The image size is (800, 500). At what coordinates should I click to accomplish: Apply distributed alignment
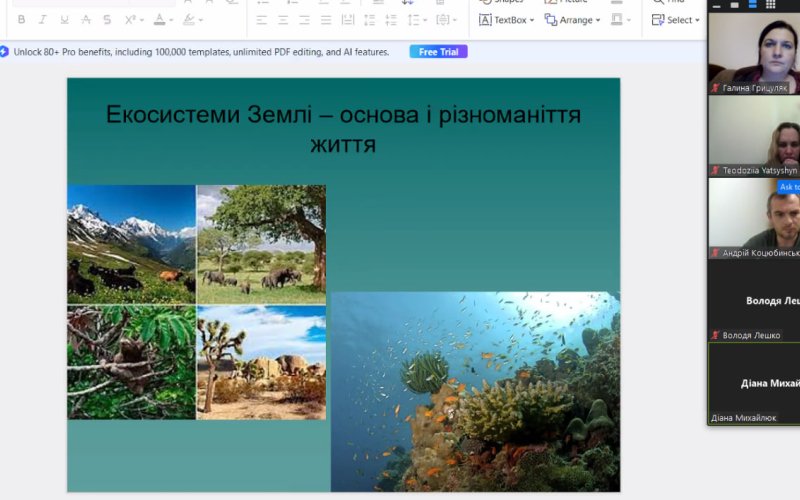point(347,20)
